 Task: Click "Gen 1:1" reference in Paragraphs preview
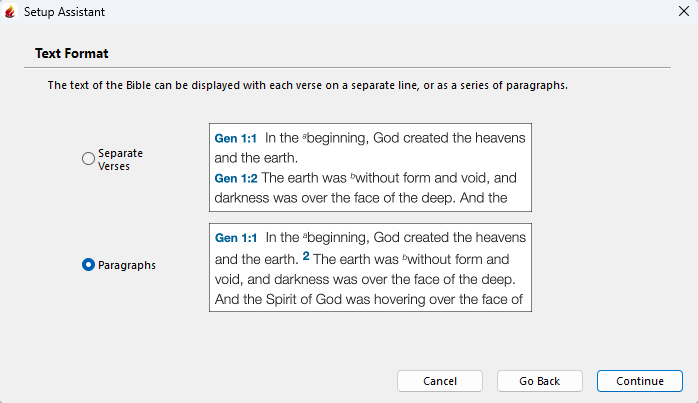click(236, 238)
